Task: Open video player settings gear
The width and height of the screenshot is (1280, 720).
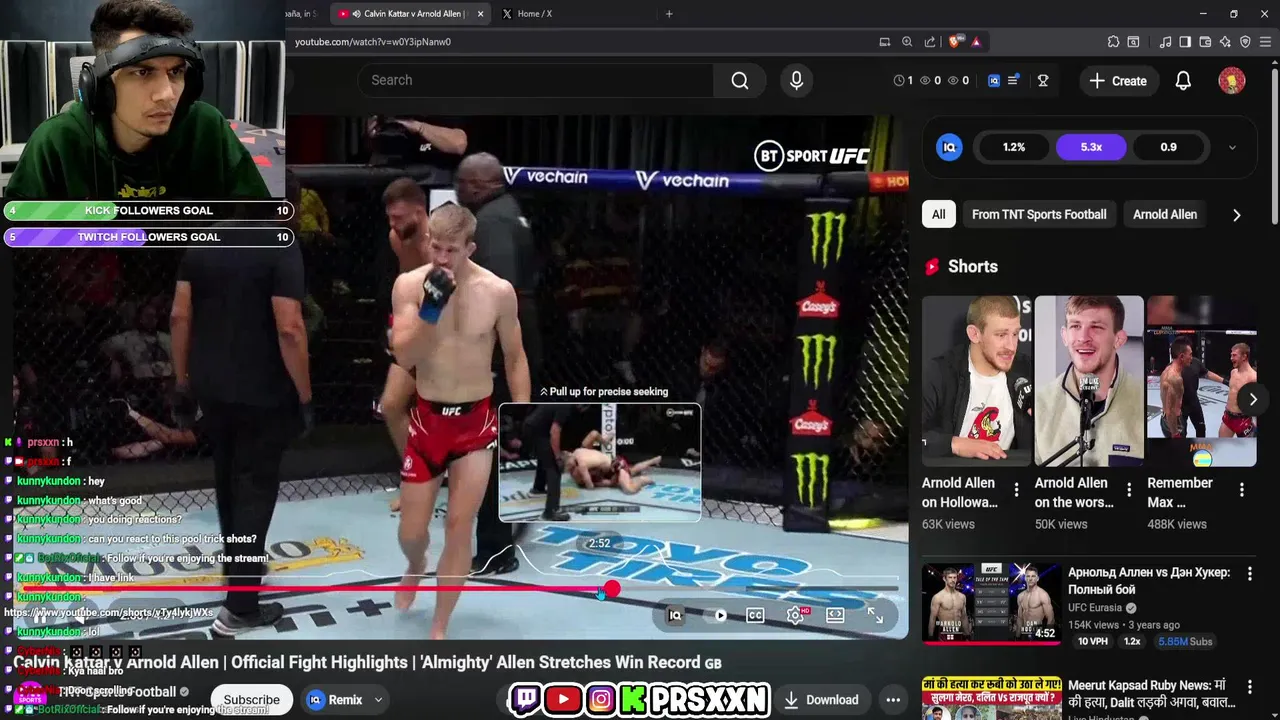Action: point(796,615)
